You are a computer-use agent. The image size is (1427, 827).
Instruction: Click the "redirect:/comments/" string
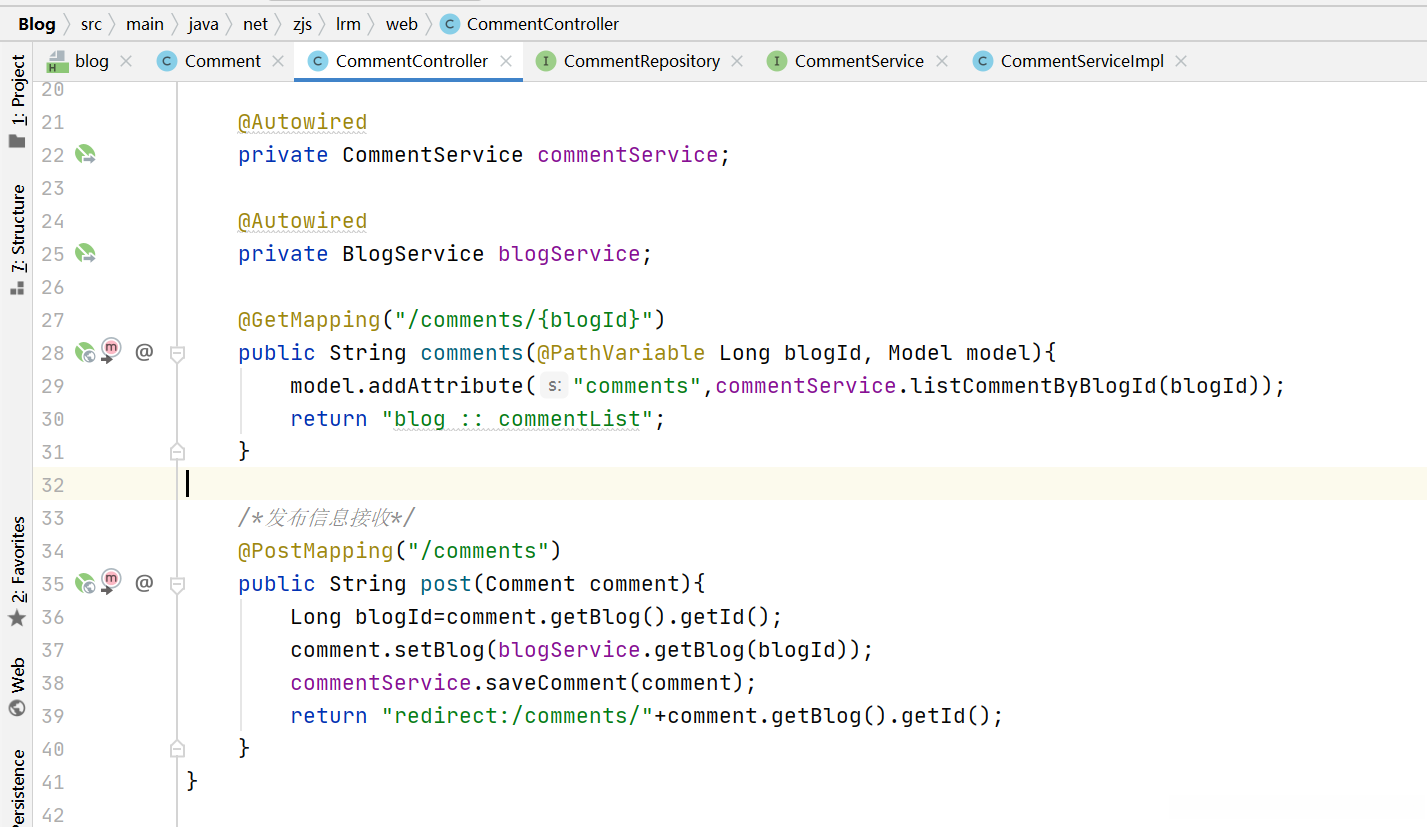518,716
